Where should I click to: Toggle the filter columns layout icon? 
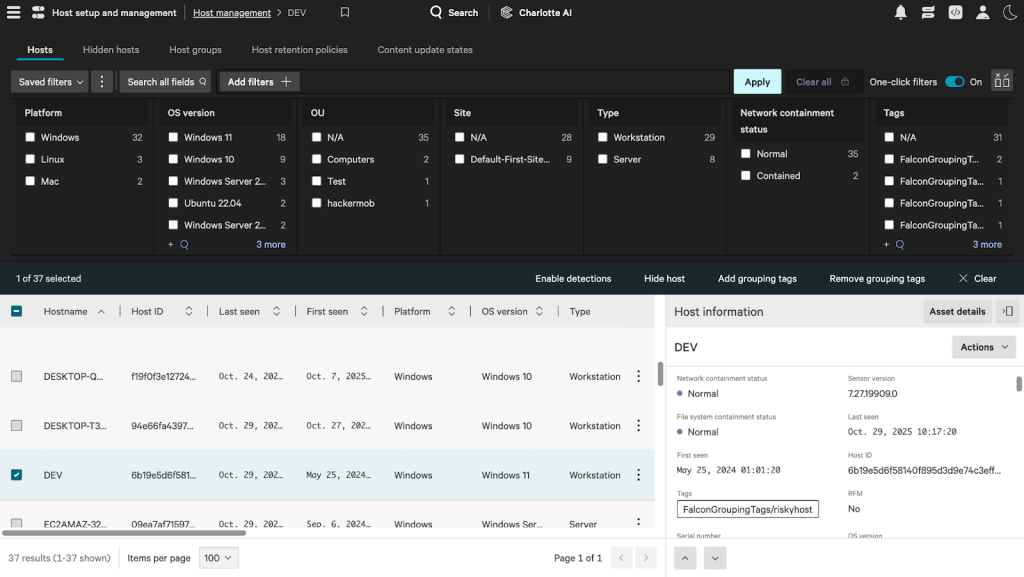tap(1002, 82)
